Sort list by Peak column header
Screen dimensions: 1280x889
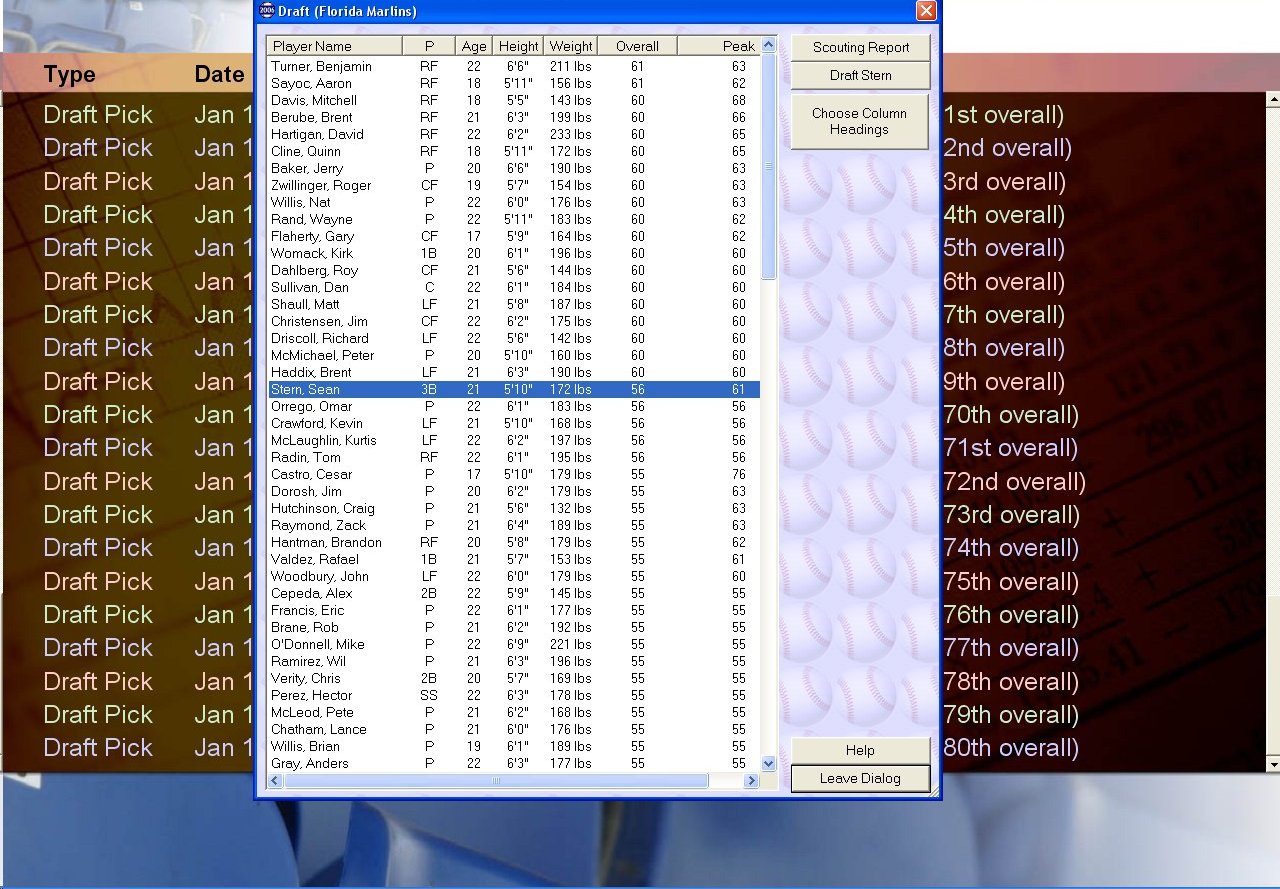coord(718,46)
